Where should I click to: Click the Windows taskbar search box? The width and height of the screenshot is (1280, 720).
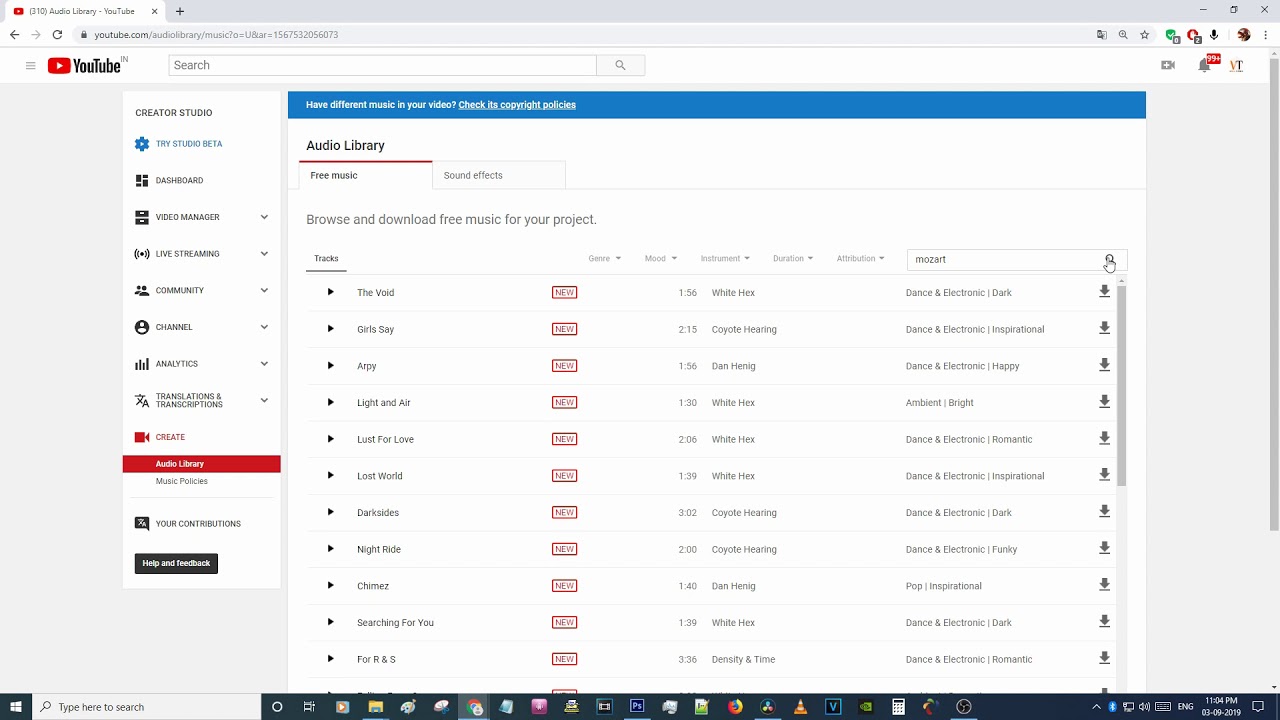point(147,707)
